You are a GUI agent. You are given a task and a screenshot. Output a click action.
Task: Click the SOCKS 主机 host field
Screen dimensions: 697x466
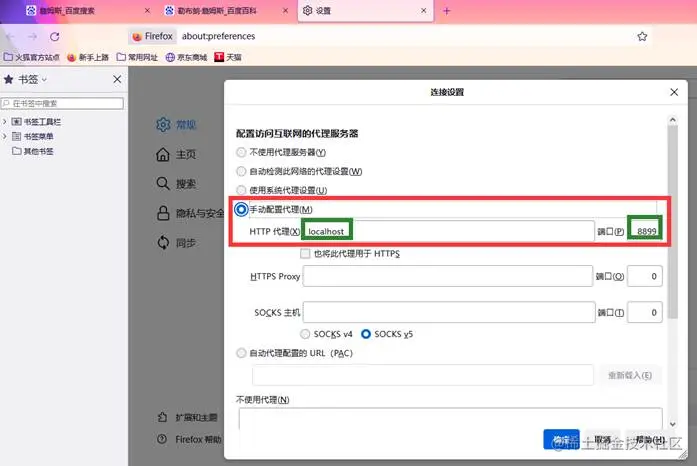[x=449, y=312]
